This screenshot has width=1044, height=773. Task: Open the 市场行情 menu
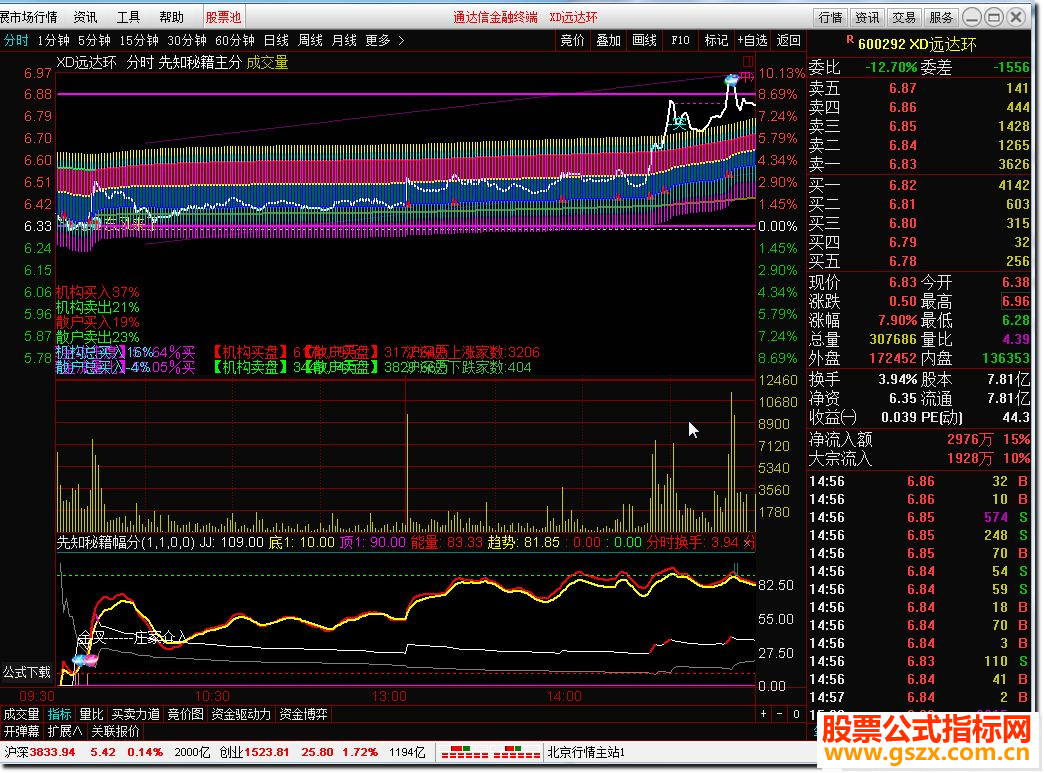coord(29,17)
